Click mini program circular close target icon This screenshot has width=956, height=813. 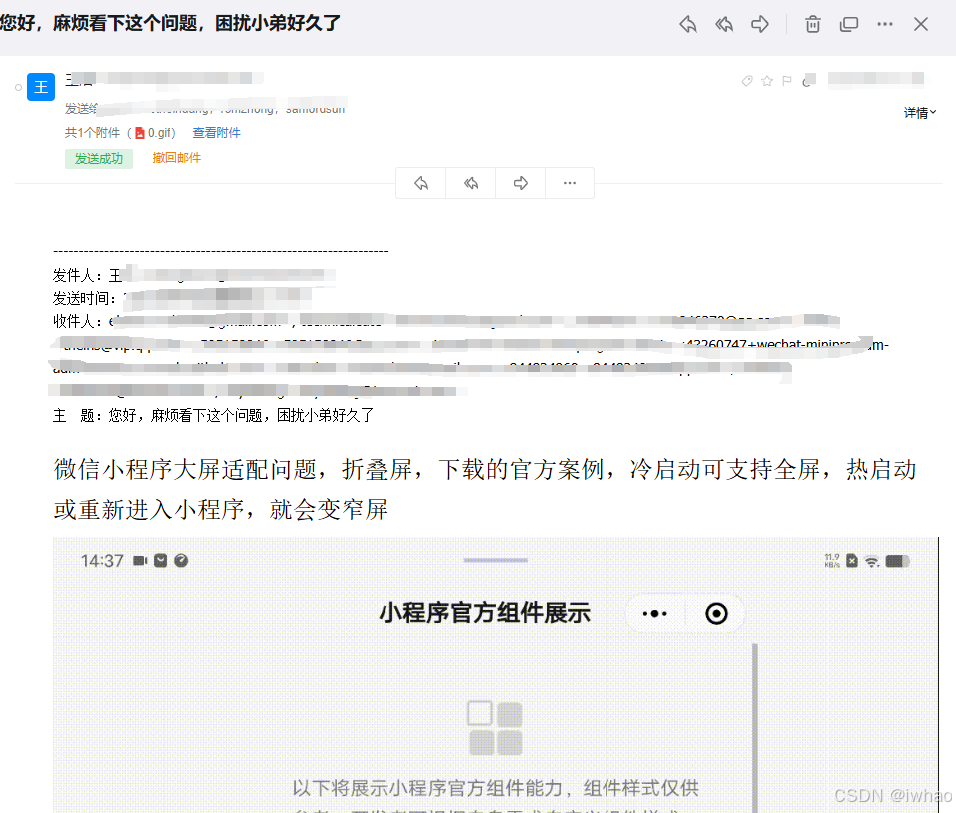pos(716,614)
